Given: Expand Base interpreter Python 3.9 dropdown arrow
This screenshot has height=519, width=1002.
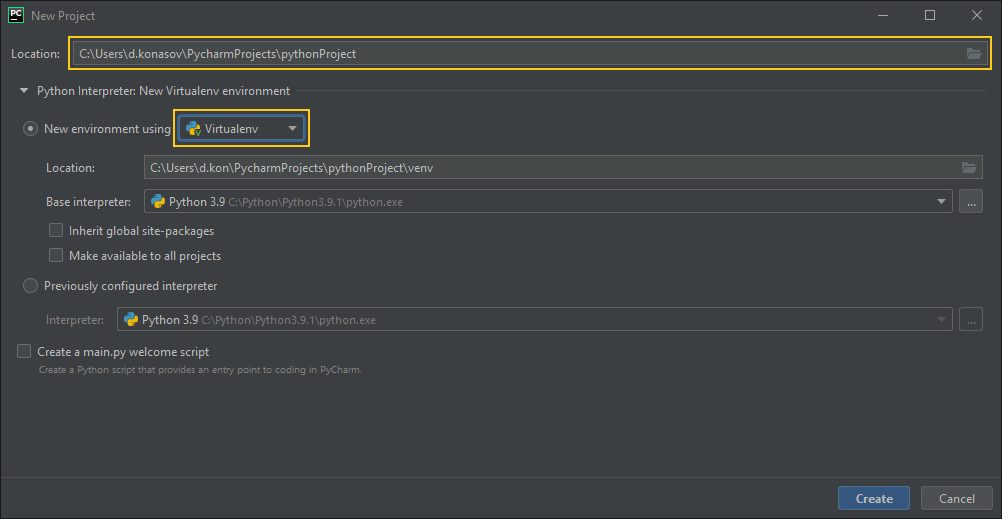Looking at the screenshot, I should click(x=941, y=202).
